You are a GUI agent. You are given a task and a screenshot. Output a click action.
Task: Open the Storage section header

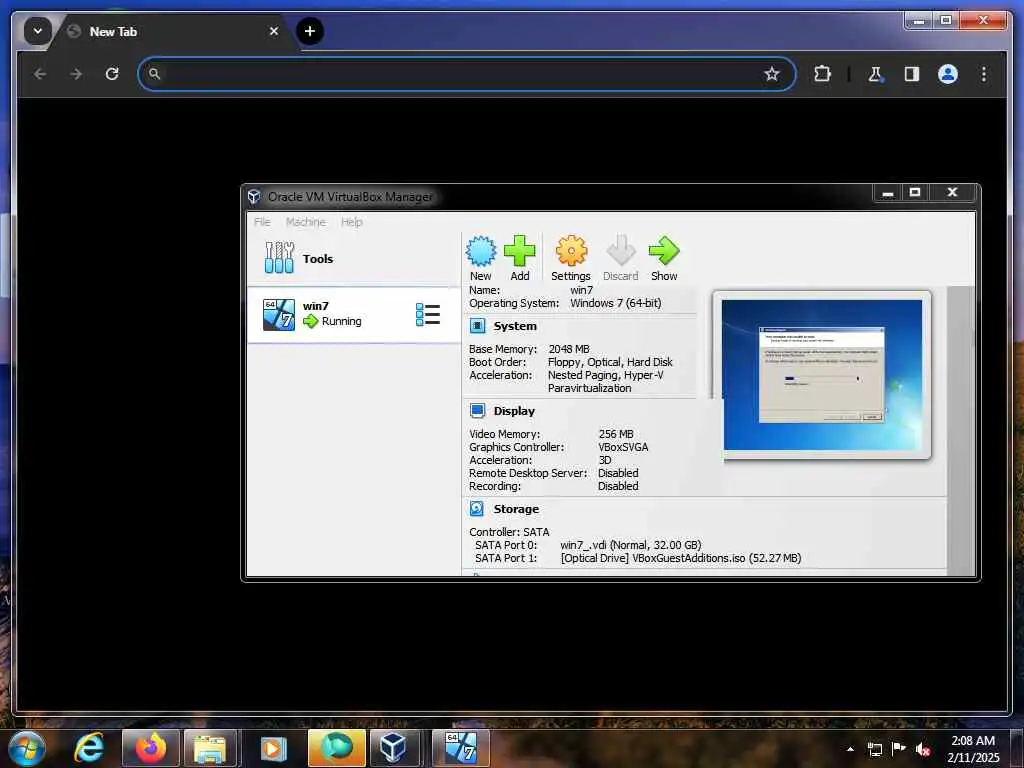[x=516, y=509]
